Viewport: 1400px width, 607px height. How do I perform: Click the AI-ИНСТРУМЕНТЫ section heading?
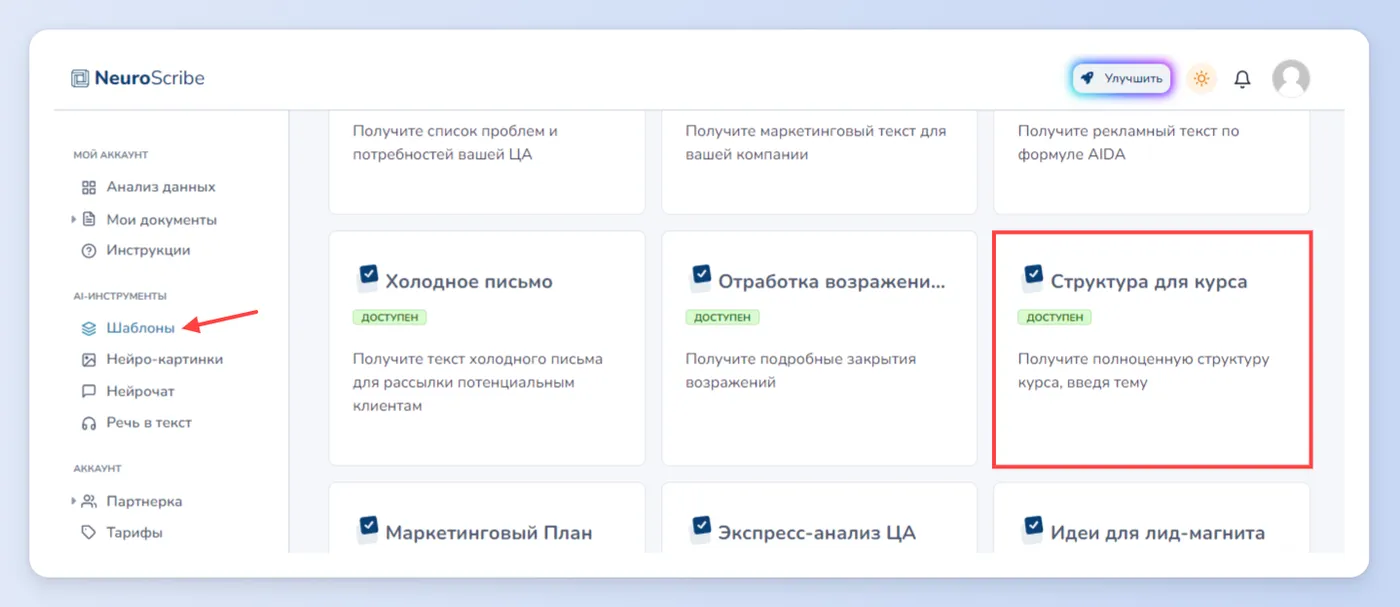(x=120, y=296)
